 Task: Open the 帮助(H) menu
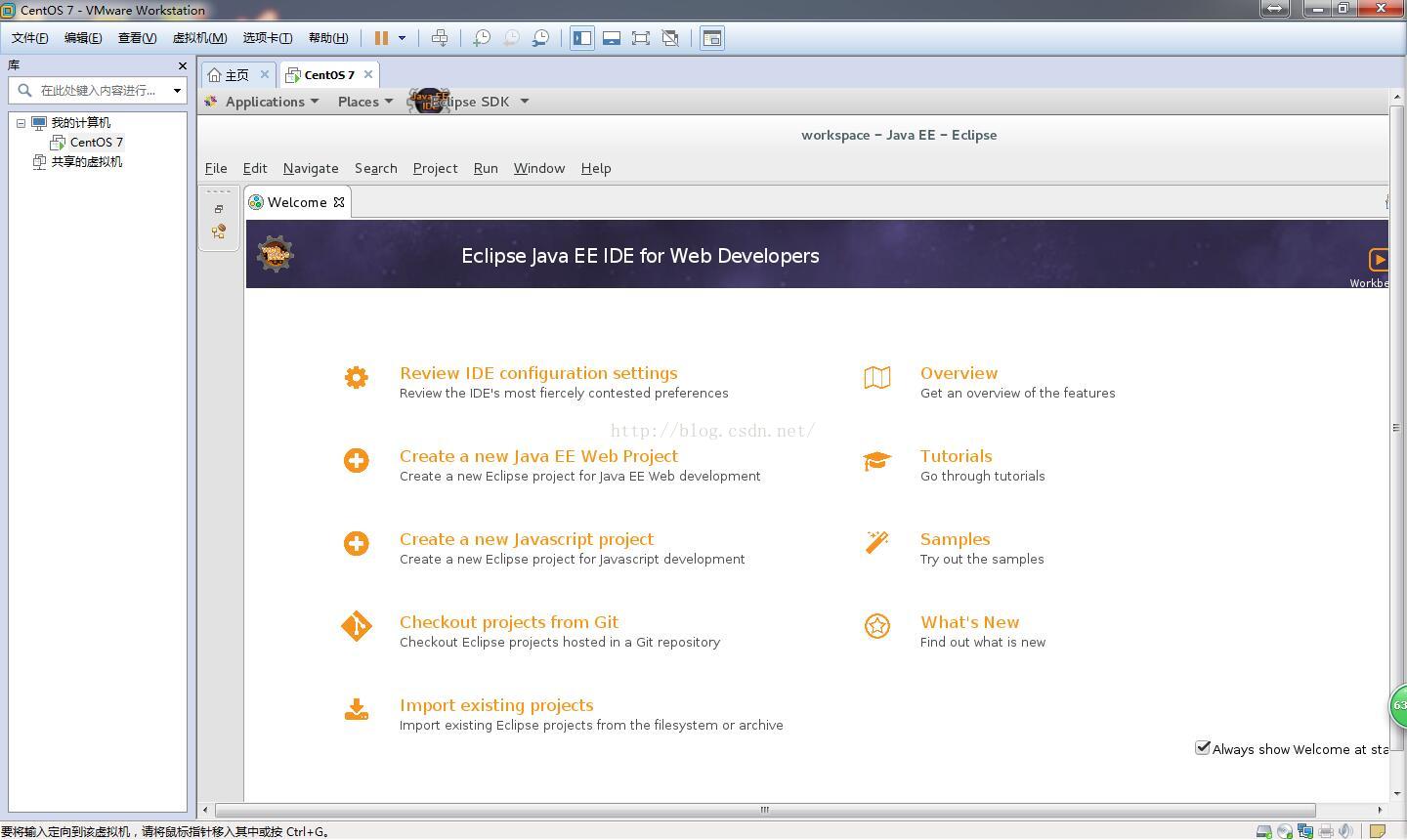pyautogui.click(x=328, y=38)
